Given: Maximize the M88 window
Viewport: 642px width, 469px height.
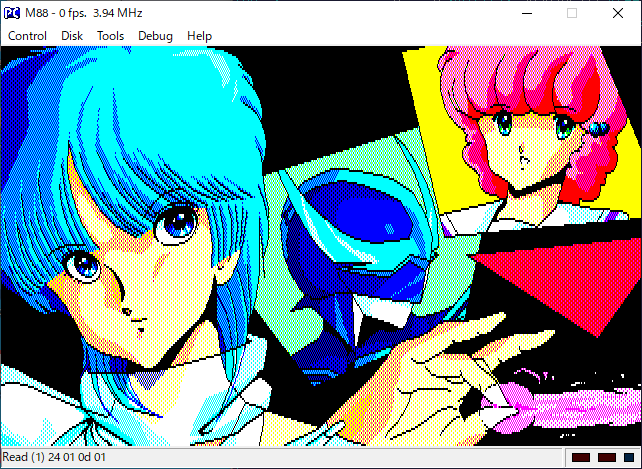Looking at the screenshot, I should pos(572,13).
